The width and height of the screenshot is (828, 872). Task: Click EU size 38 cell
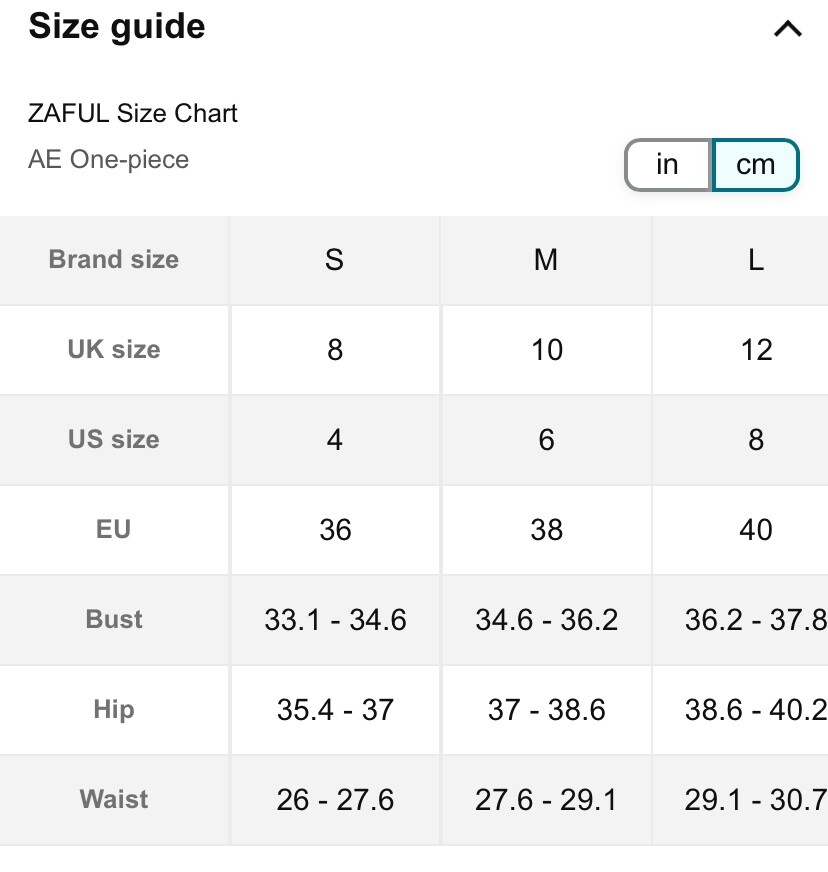(x=547, y=529)
